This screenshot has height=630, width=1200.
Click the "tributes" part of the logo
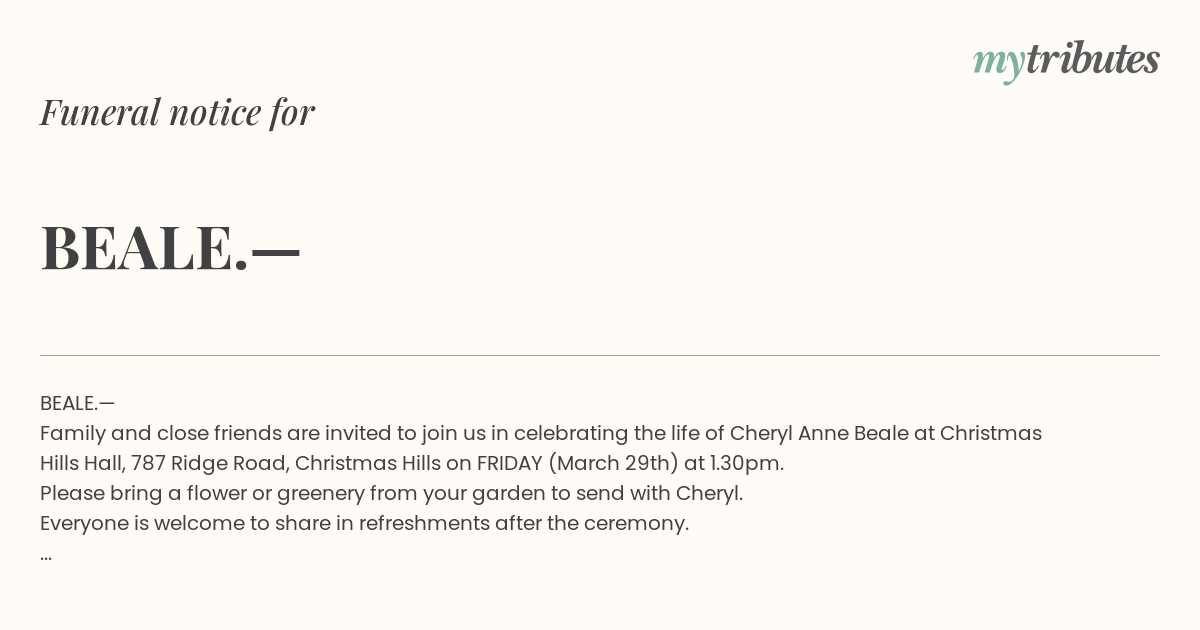1093,58
